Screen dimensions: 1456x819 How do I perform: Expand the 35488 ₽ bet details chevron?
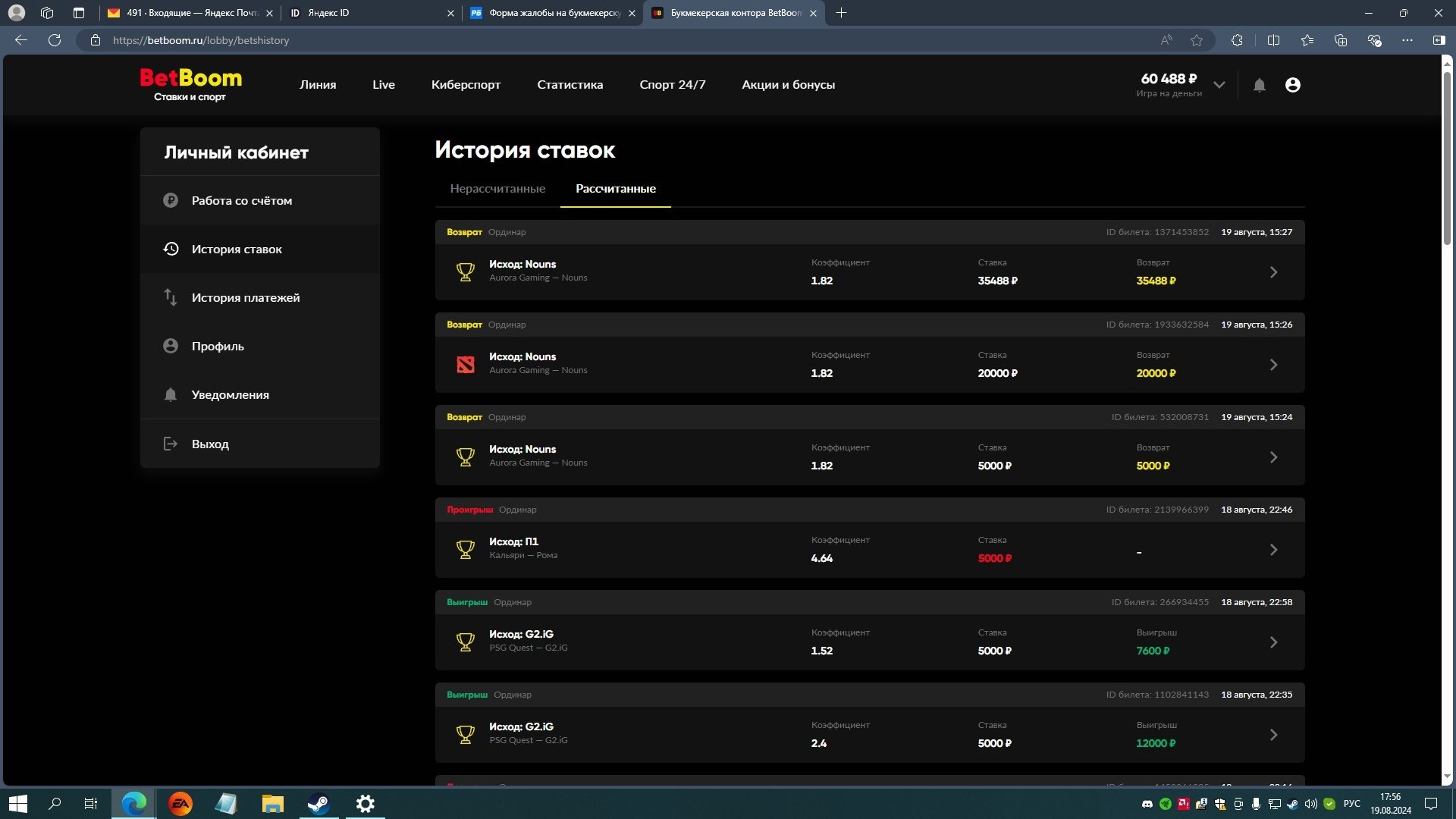[1273, 272]
